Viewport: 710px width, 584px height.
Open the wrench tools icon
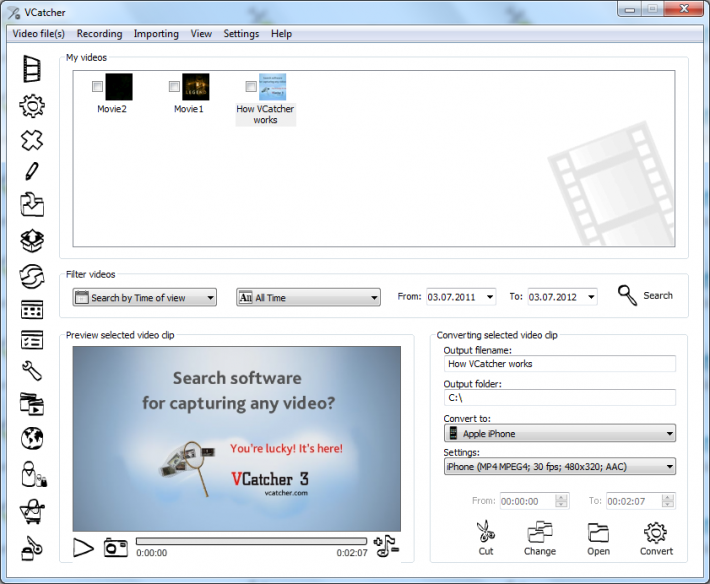[x=32, y=371]
